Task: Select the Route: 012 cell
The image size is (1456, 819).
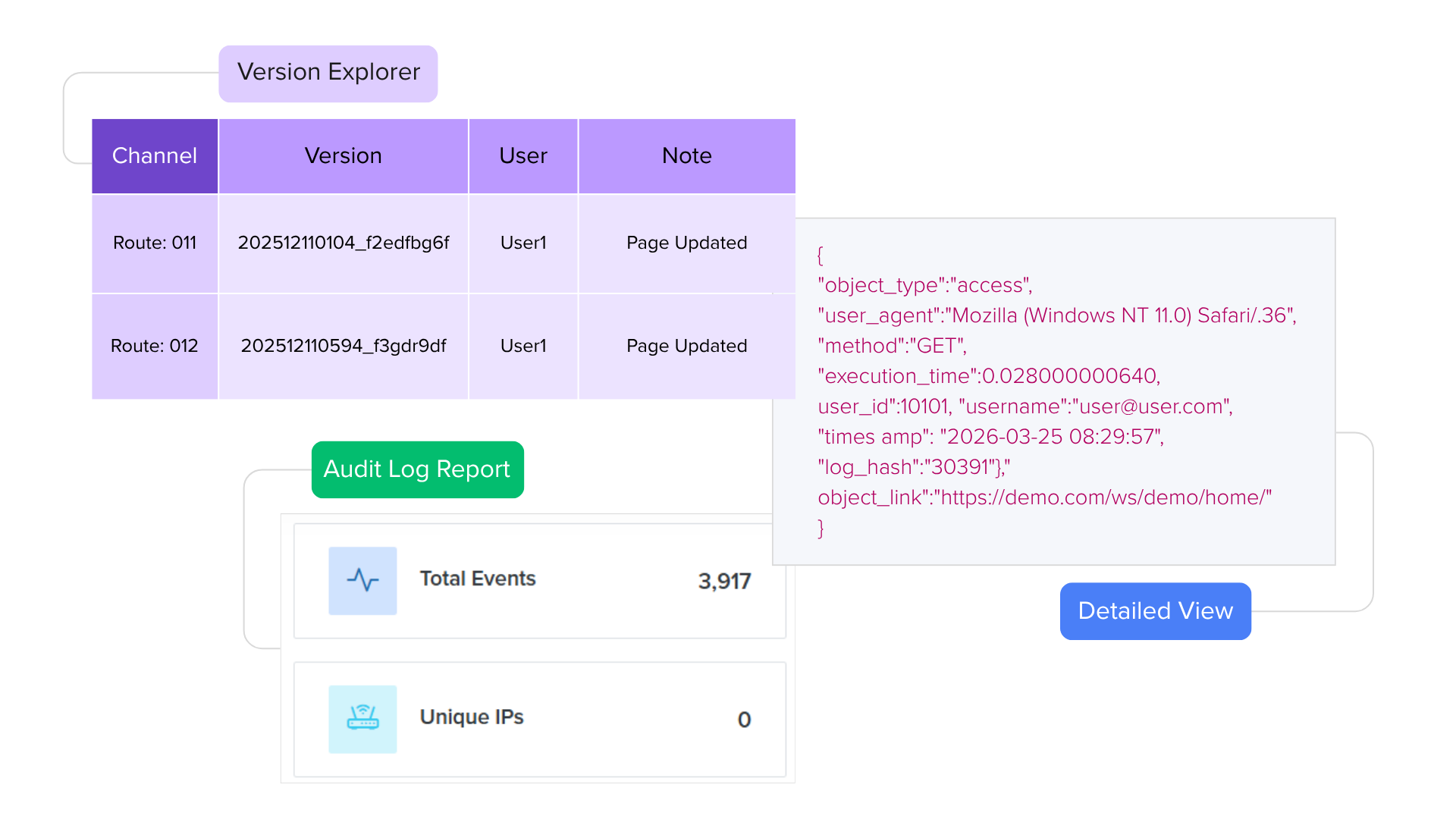Action: [x=155, y=346]
